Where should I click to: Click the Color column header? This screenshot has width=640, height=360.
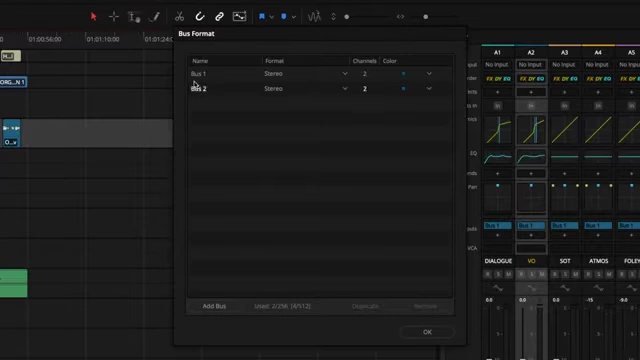389,61
